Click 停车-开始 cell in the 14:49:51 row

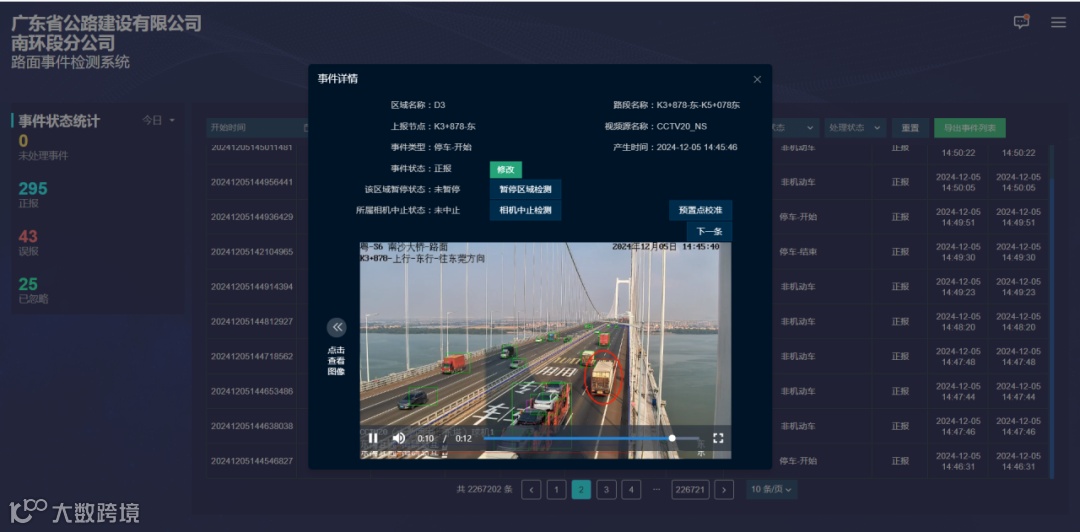tap(798, 216)
